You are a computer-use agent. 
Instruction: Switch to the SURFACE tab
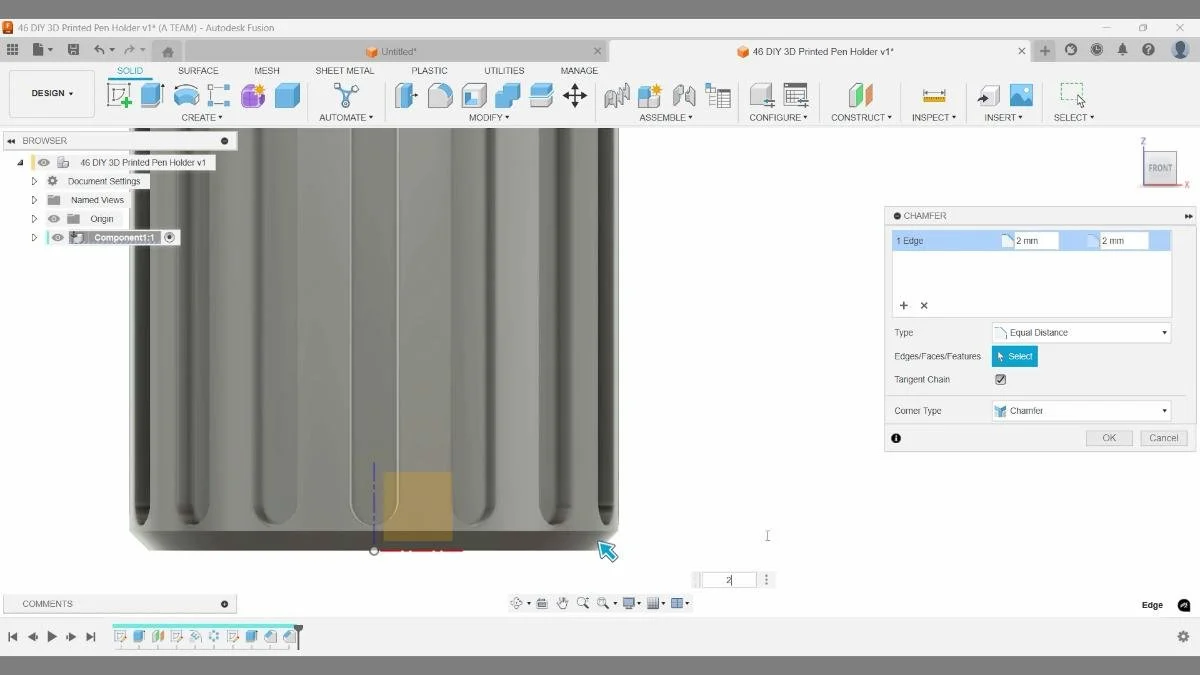[198, 71]
